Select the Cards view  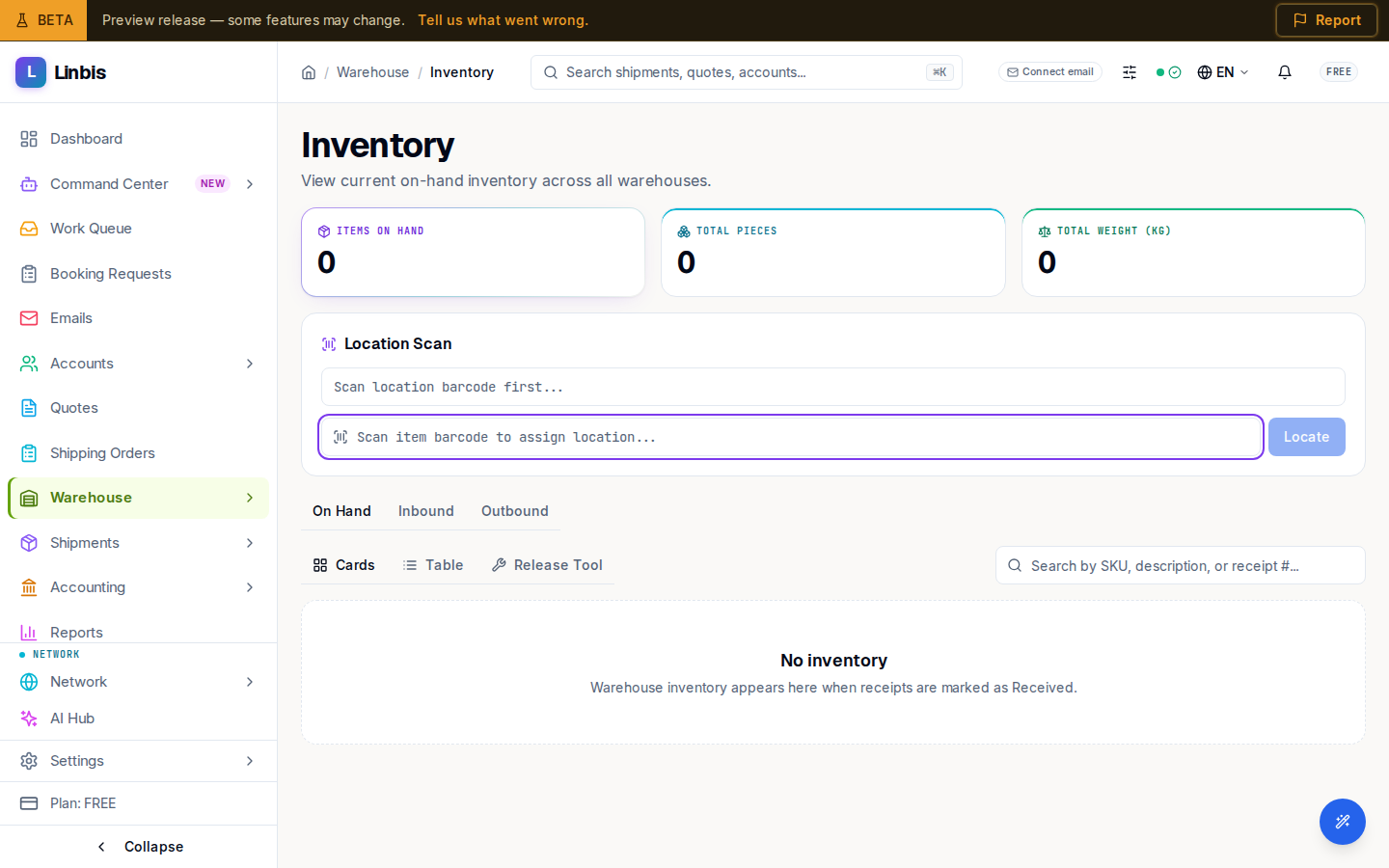[x=344, y=565]
